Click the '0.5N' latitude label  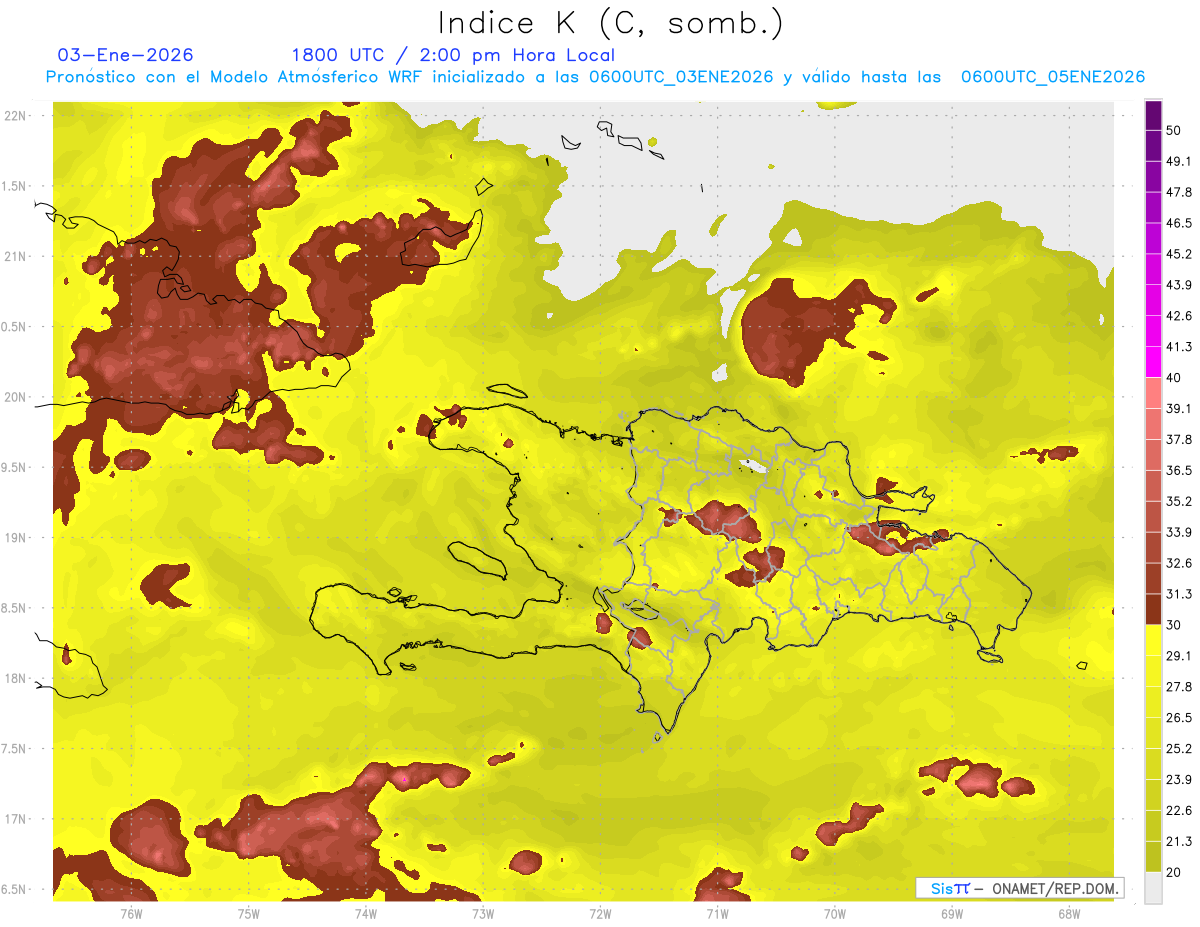click(14, 327)
